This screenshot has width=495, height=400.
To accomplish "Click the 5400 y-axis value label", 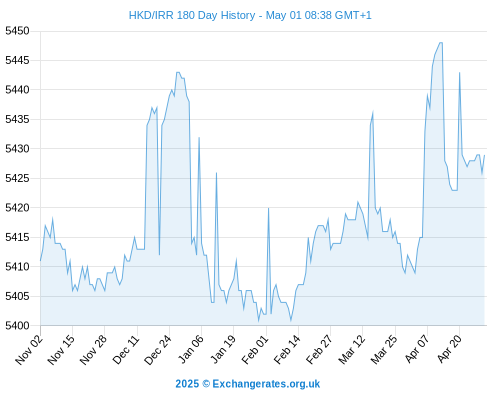I will pyautogui.click(x=17, y=326).
